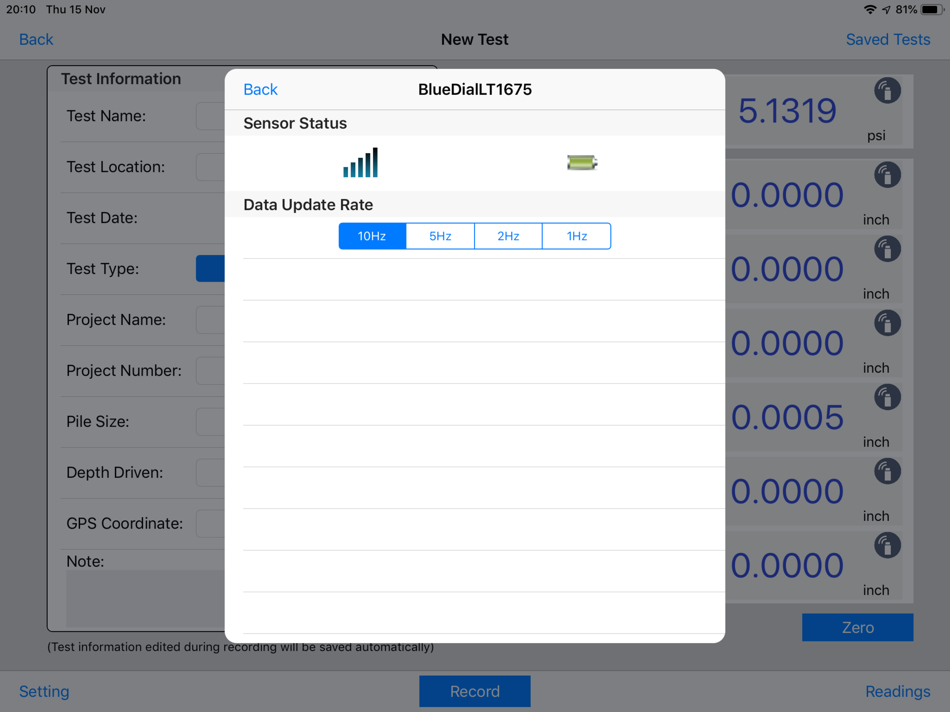Tap the sensor icon beside 5.1319 psi

(x=887, y=91)
